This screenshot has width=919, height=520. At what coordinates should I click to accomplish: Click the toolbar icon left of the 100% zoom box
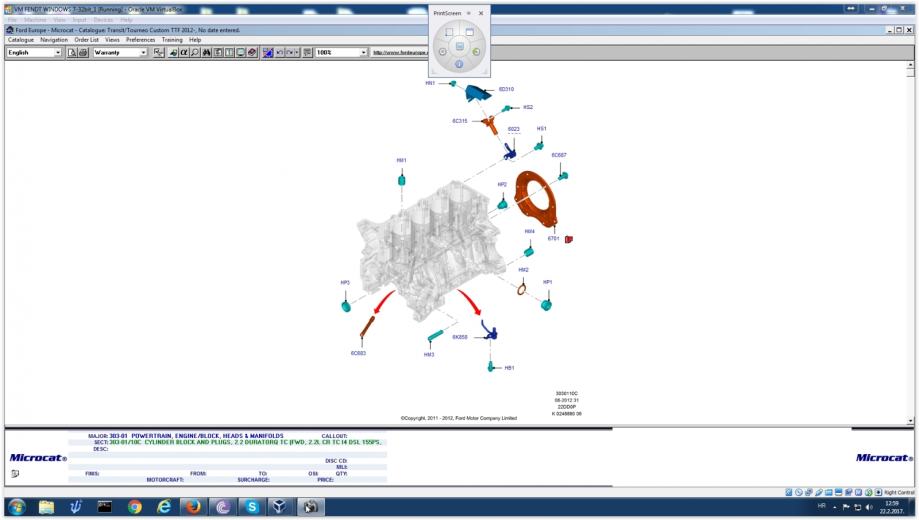click(x=307, y=53)
